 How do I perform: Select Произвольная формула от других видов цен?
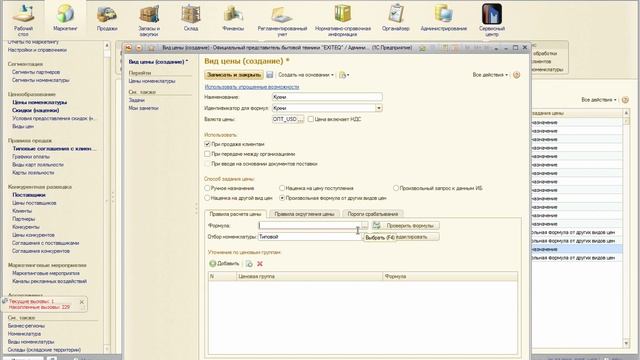[x=282, y=198]
